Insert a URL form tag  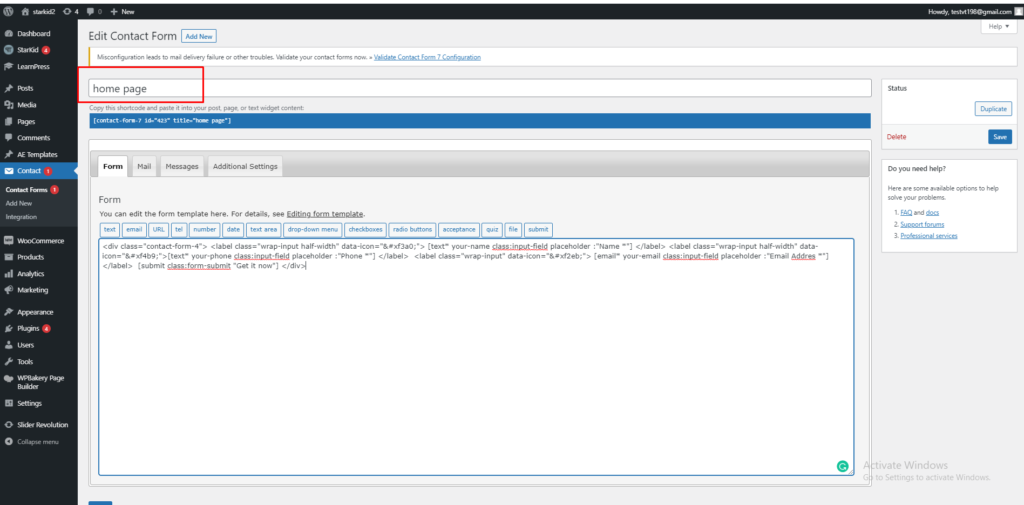pyautogui.click(x=158, y=229)
